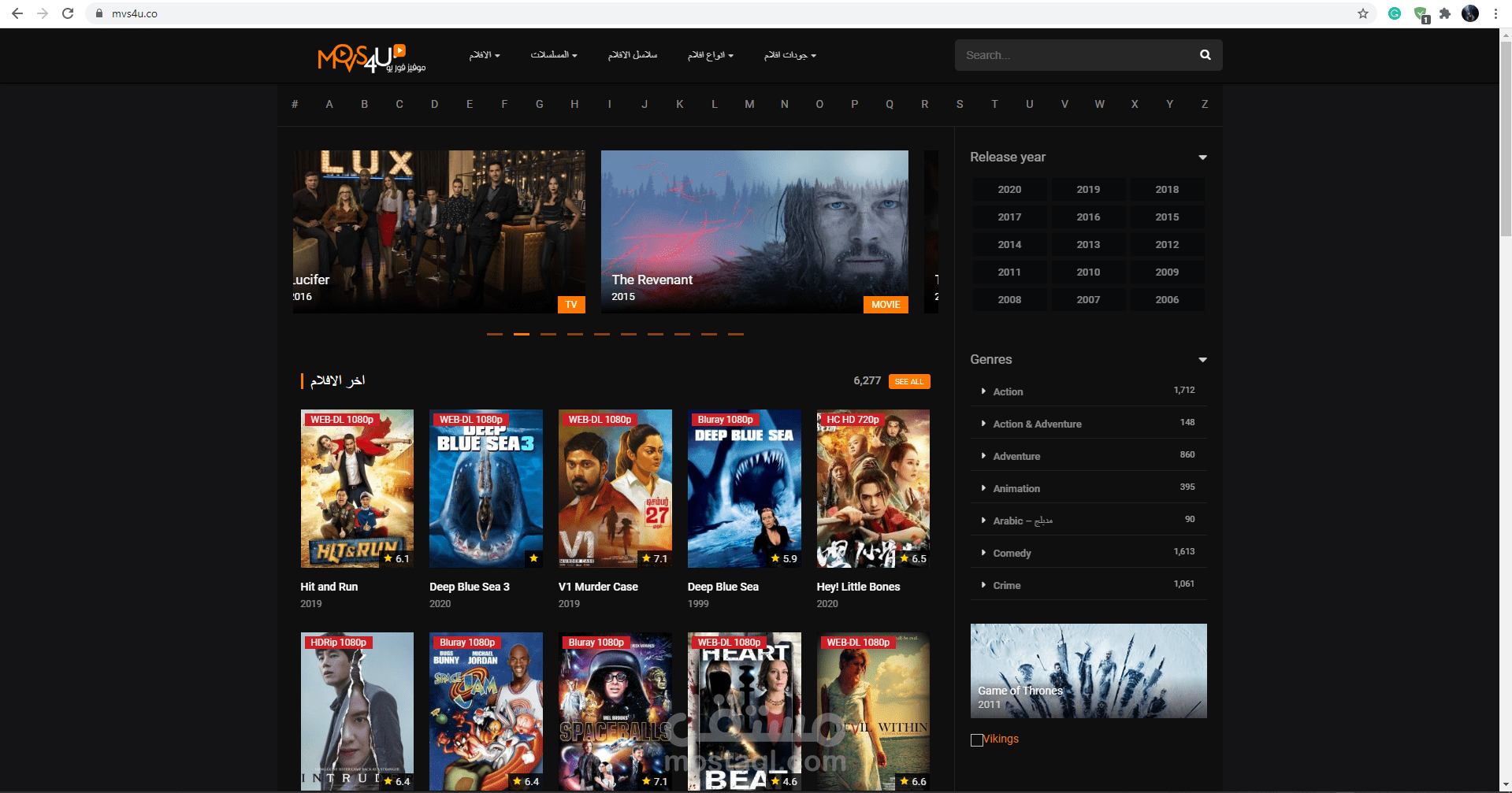This screenshot has width=1512, height=793.
Task: Click the SEE ALL button
Action: point(909,382)
